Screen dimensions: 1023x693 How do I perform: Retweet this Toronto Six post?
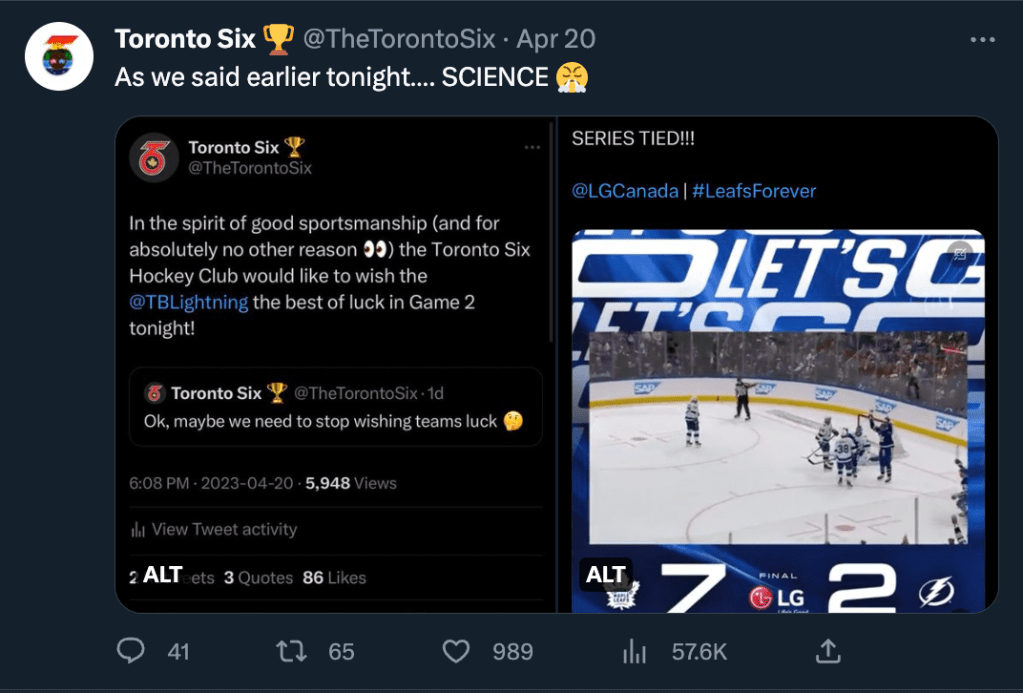291,651
